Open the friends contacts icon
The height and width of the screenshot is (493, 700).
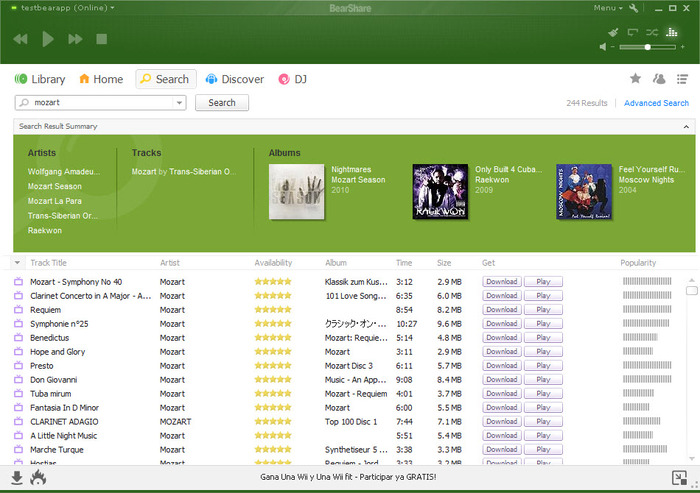click(x=659, y=79)
